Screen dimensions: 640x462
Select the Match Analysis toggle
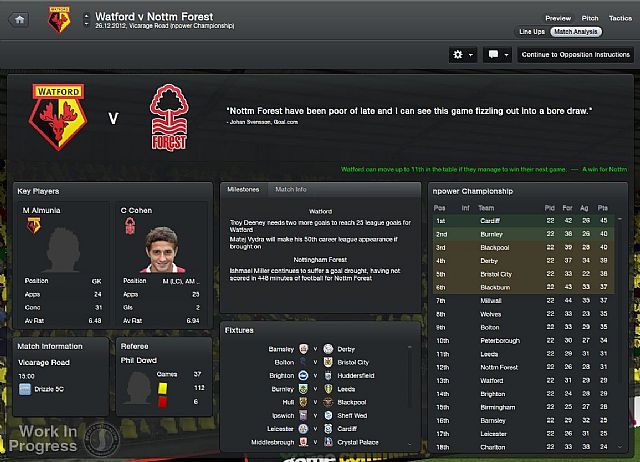click(575, 31)
